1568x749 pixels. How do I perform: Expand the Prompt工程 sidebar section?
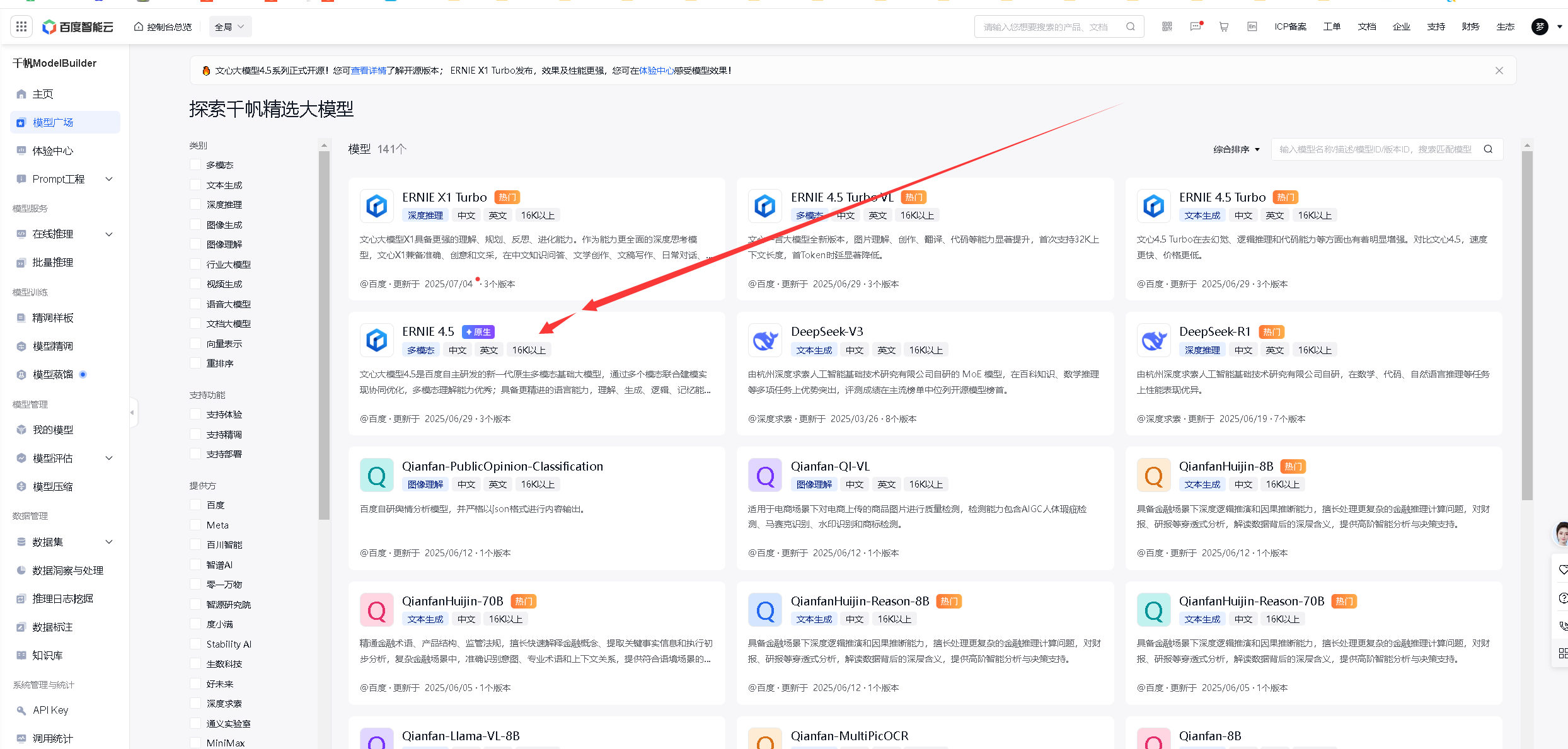coord(108,179)
